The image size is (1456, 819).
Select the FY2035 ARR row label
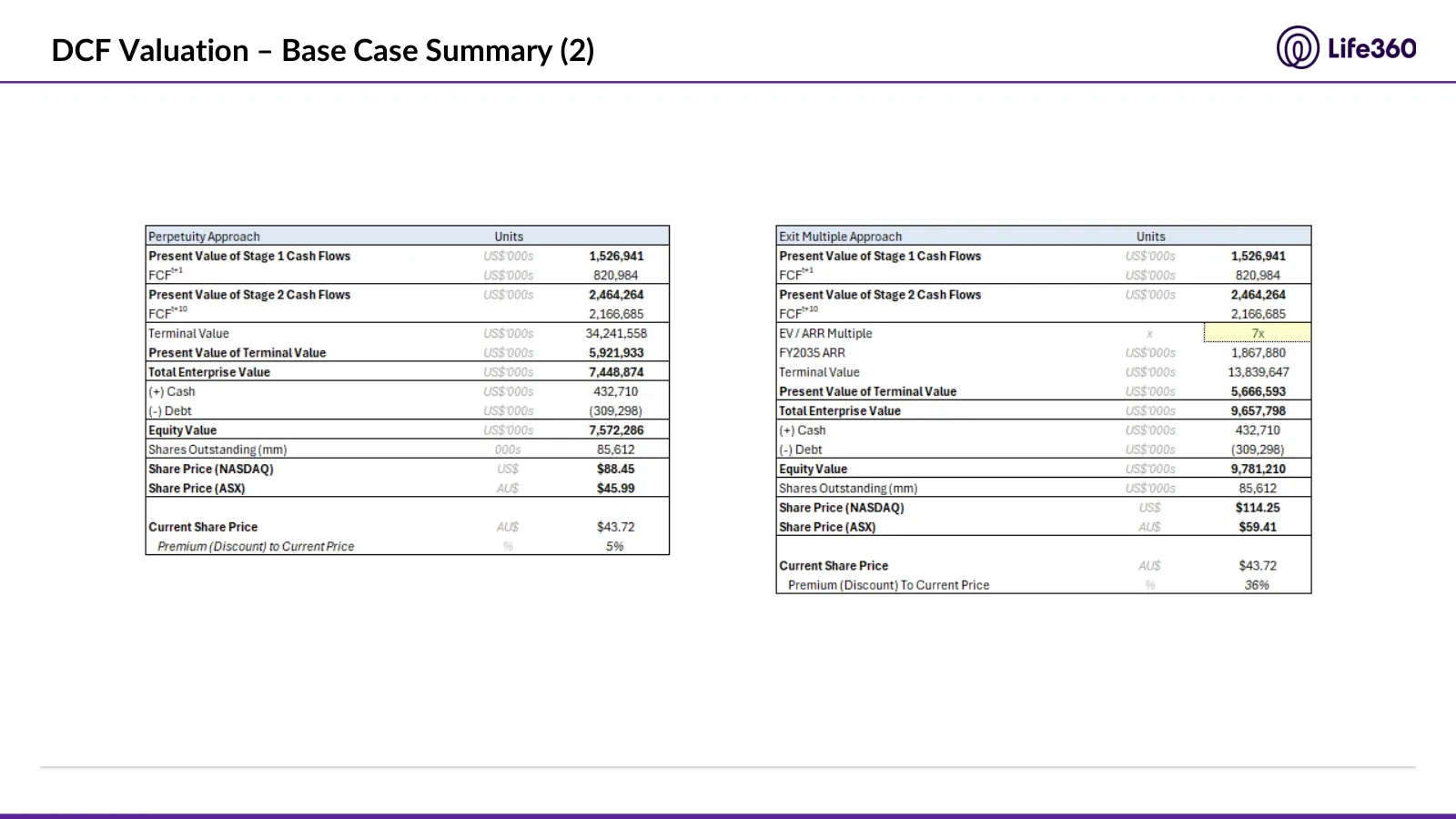coord(812,353)
